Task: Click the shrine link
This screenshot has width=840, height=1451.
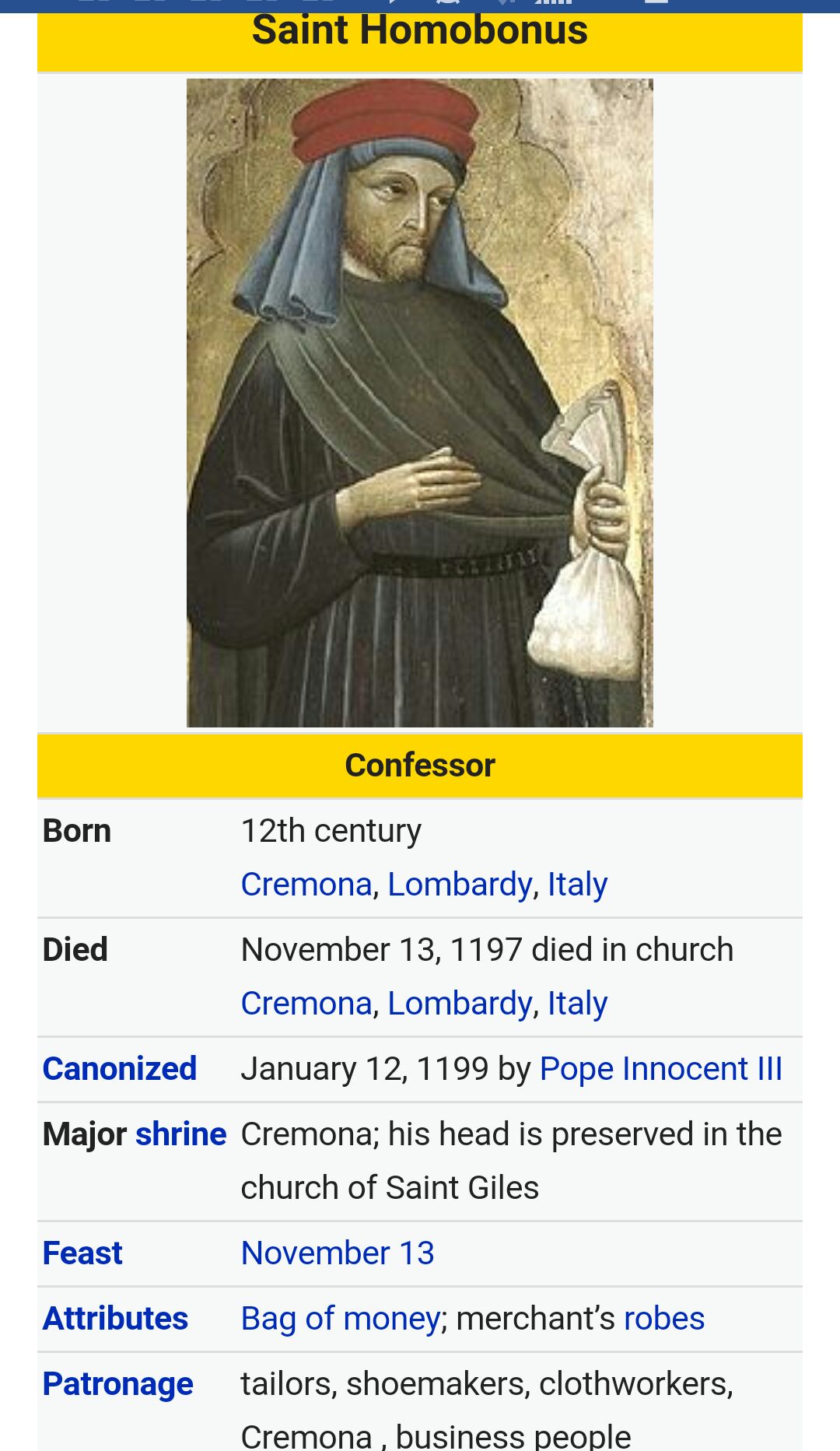Action: pyautogui.click(x=180, y=1134)
